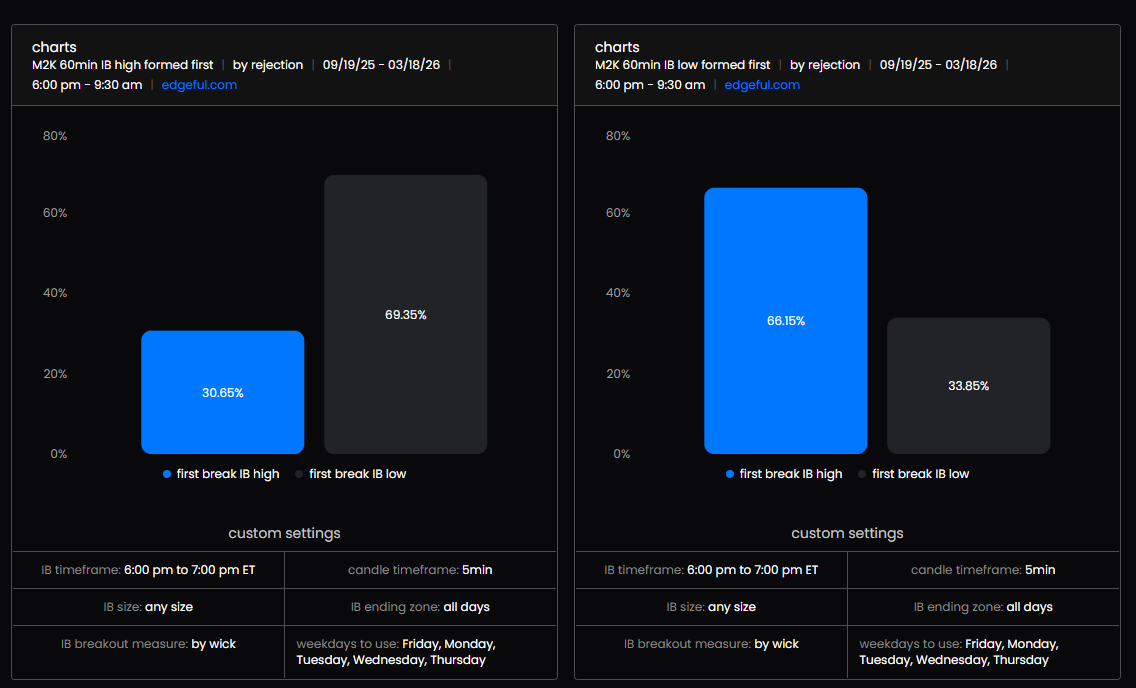This screenshot has width=1136, height=688.
Task: Click 'weekdays to use' cell in right table
Action: (x=983, y=652)
